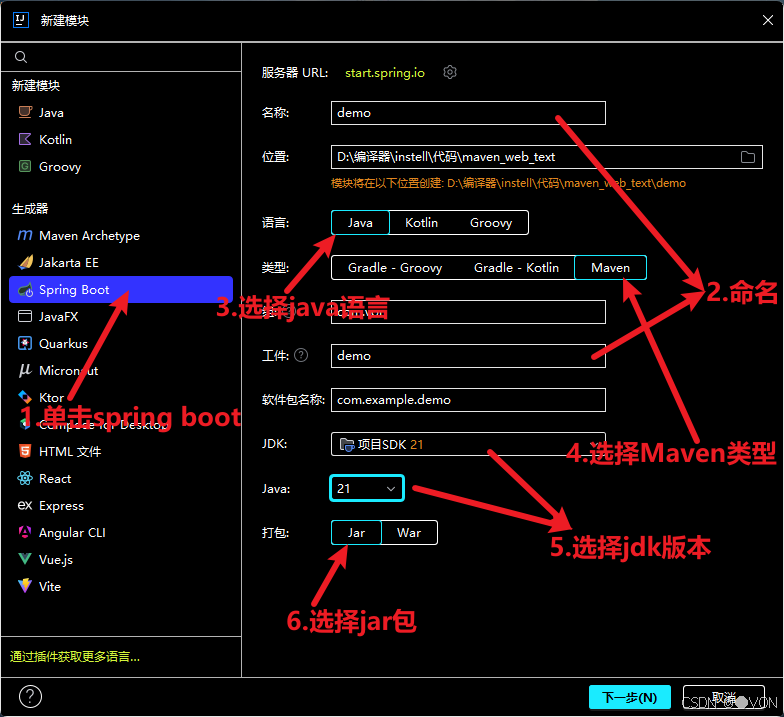Select the Kotlin module icon
The image size is (784, 717).
click(25, 139)
